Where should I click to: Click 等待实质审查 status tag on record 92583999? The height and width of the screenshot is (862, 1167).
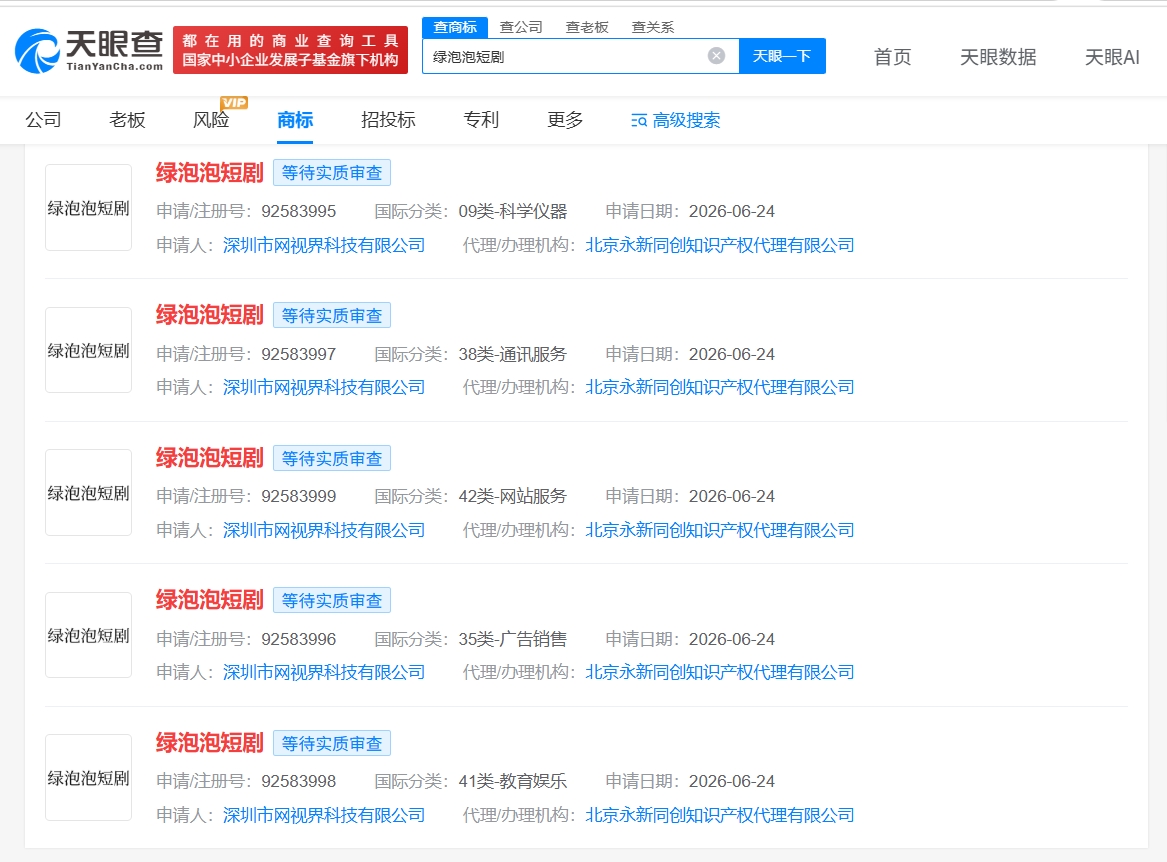tap(332, 459)
